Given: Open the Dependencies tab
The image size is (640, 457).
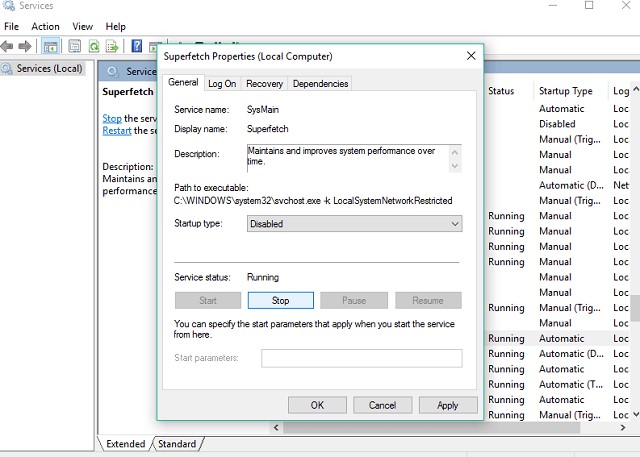Looking at the screenshot, I should click(320, 84).
